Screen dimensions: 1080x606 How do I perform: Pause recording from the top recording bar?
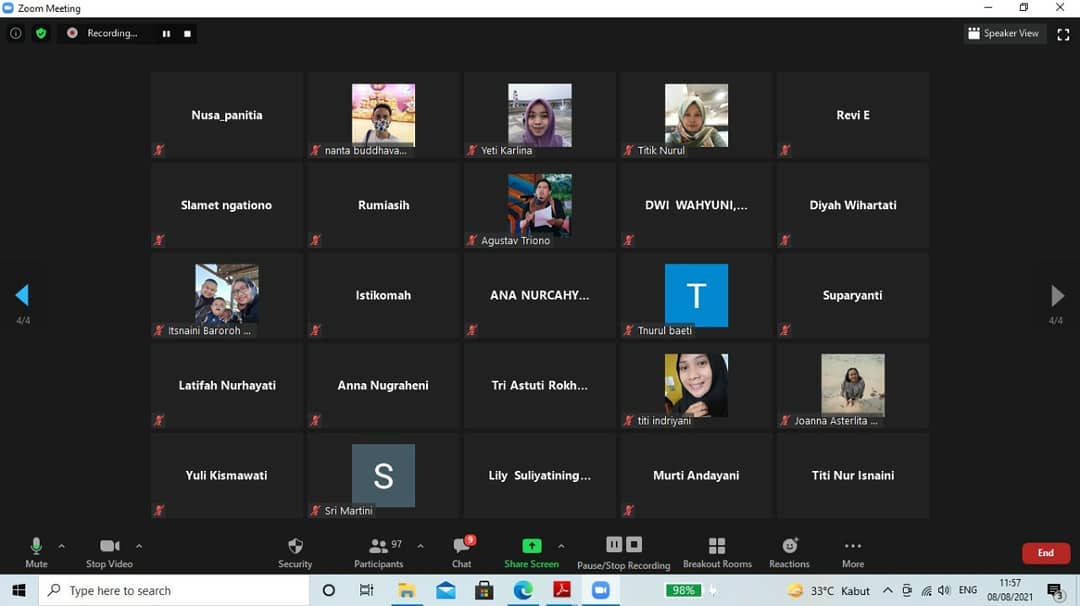tap(166, 33)
